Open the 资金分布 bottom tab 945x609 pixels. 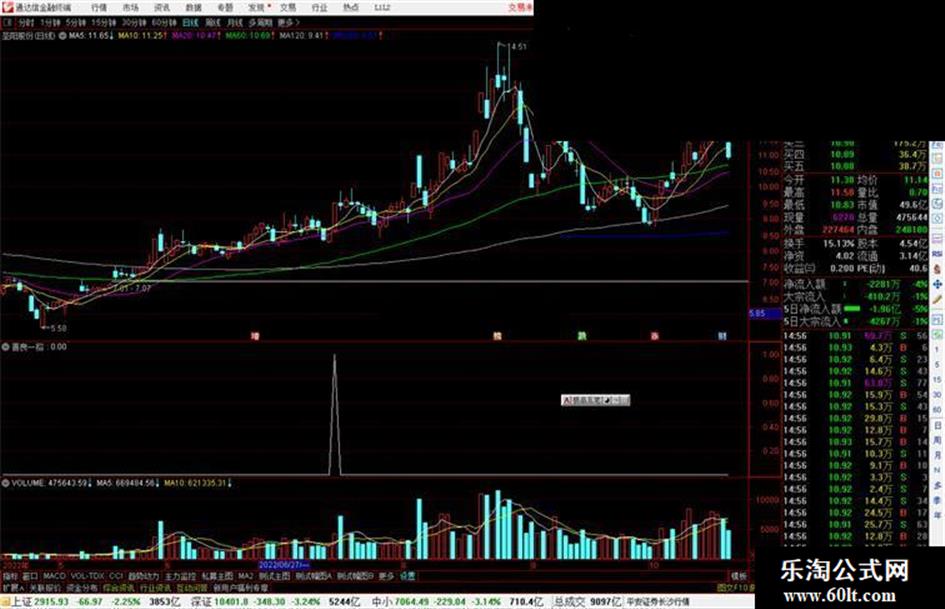pos(82,587)
